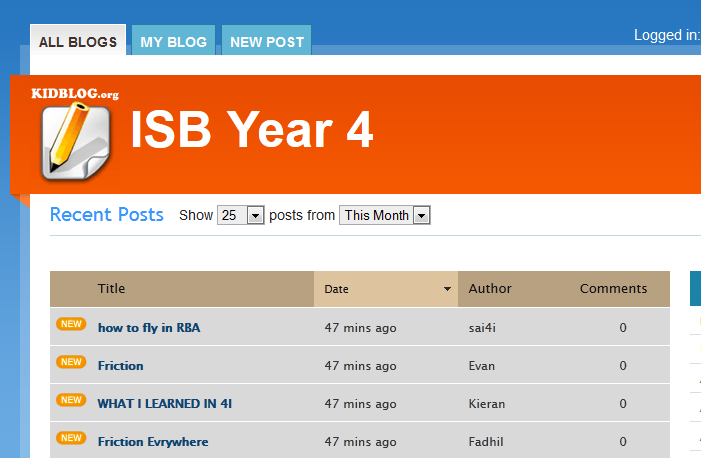
Task: Click the Date column sort arrow
Action: point(447,289)
